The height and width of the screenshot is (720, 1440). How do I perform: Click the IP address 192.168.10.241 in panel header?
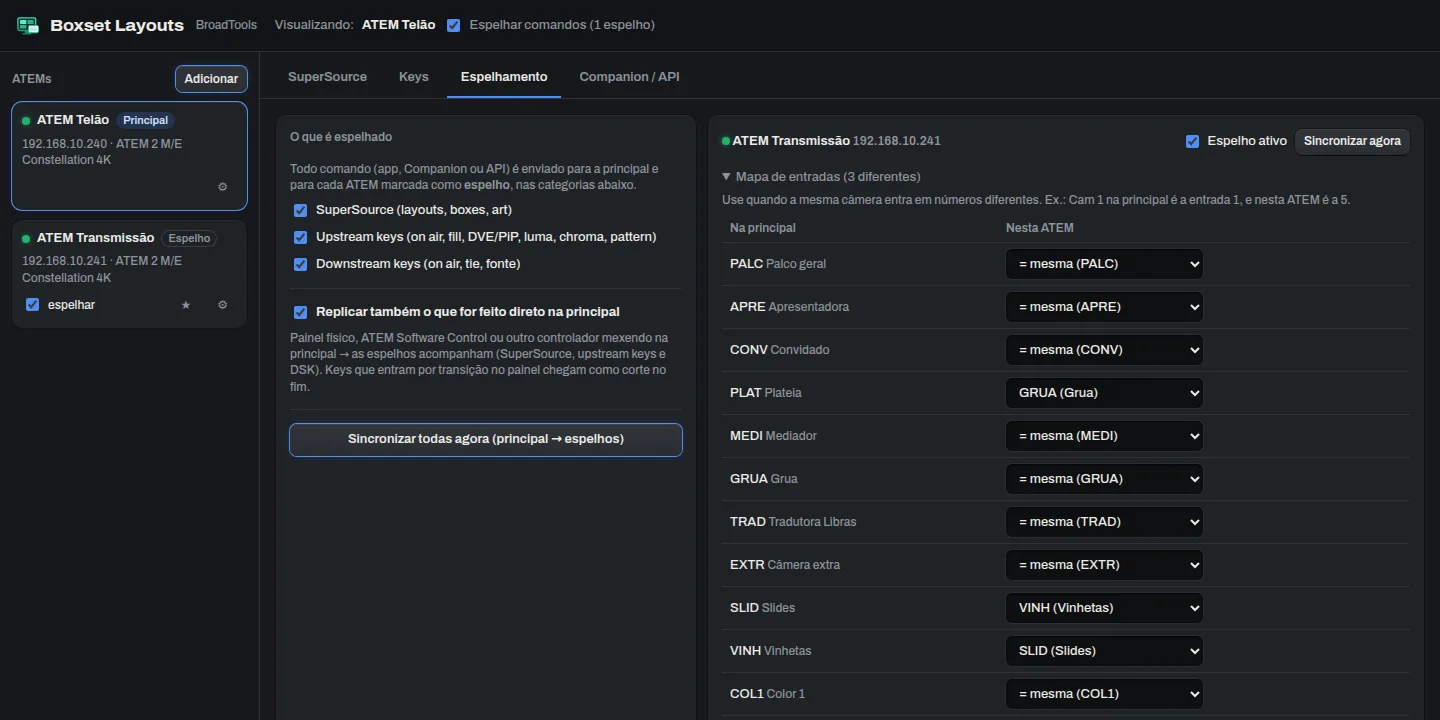[x=897, y=141]
